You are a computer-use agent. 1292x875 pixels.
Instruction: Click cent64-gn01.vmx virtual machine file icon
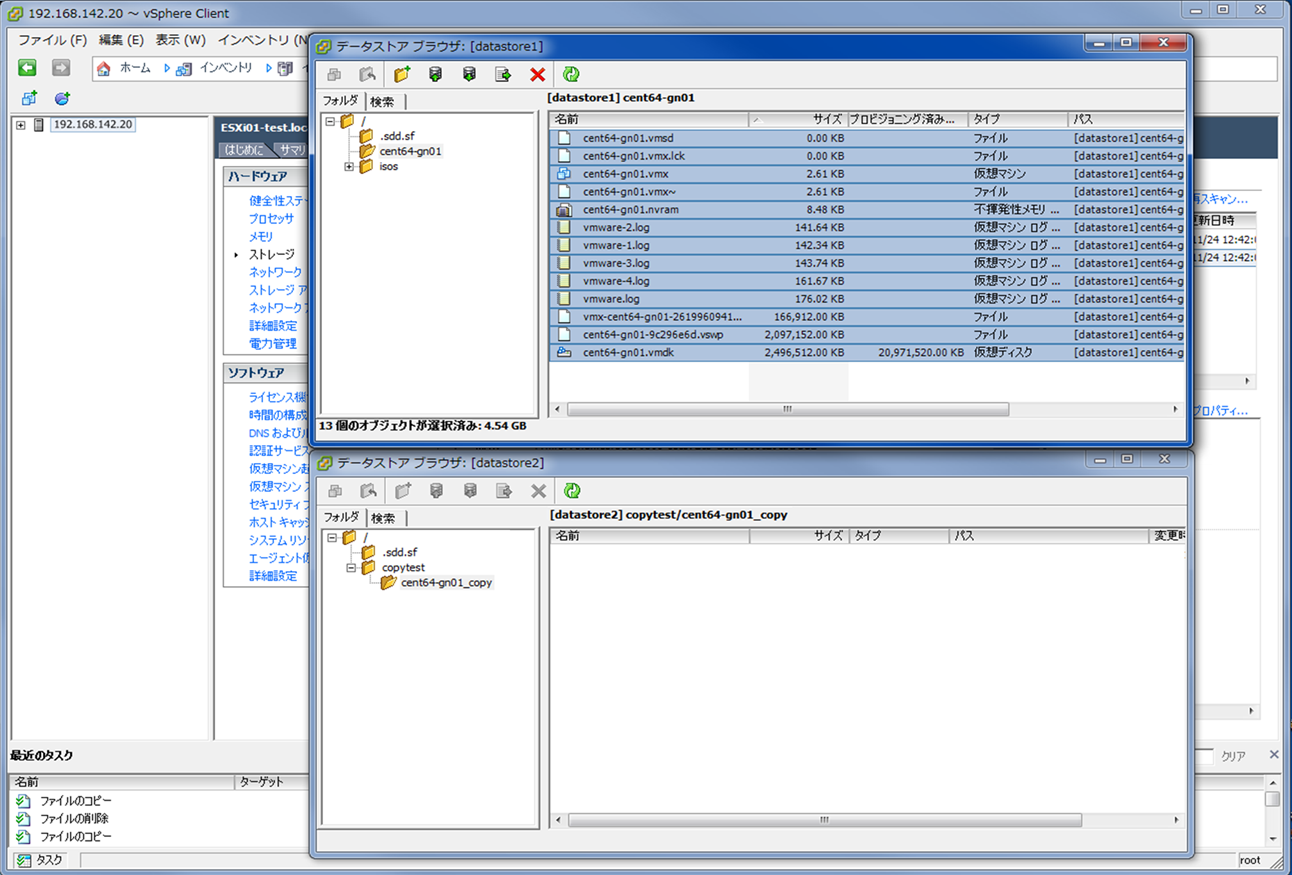tap(564, 174)
